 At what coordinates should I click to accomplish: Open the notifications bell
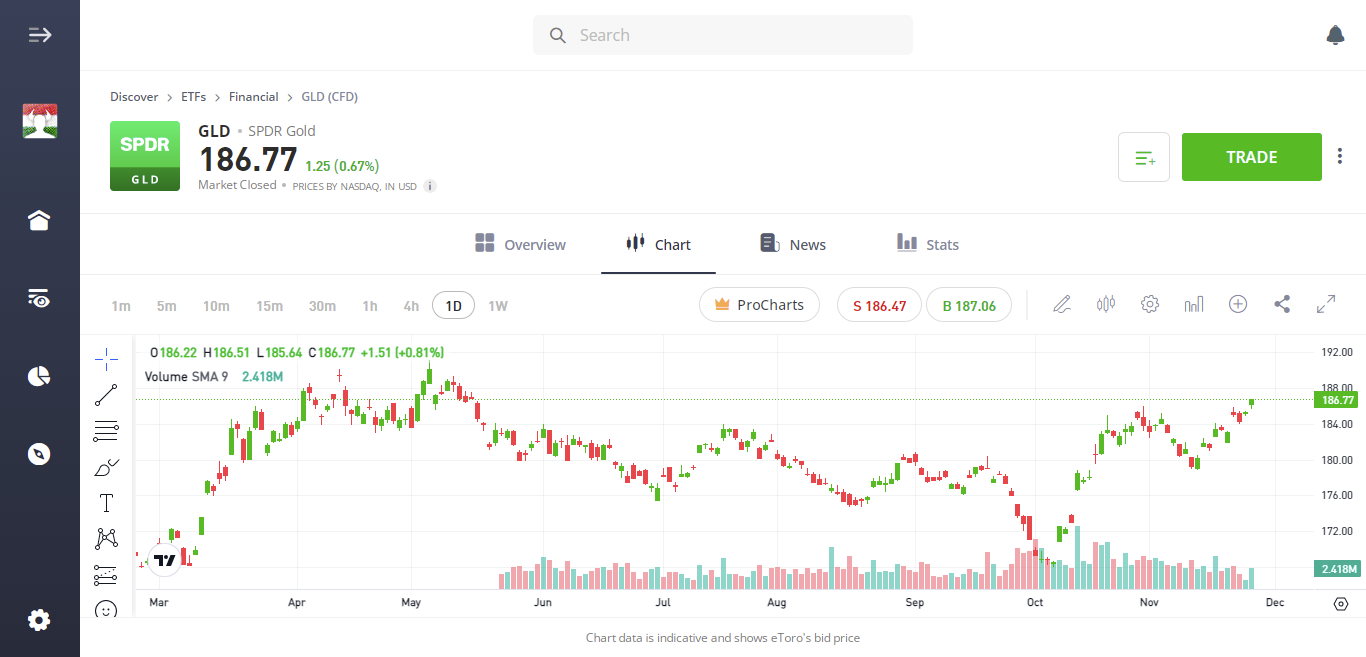pos(1335,34)
